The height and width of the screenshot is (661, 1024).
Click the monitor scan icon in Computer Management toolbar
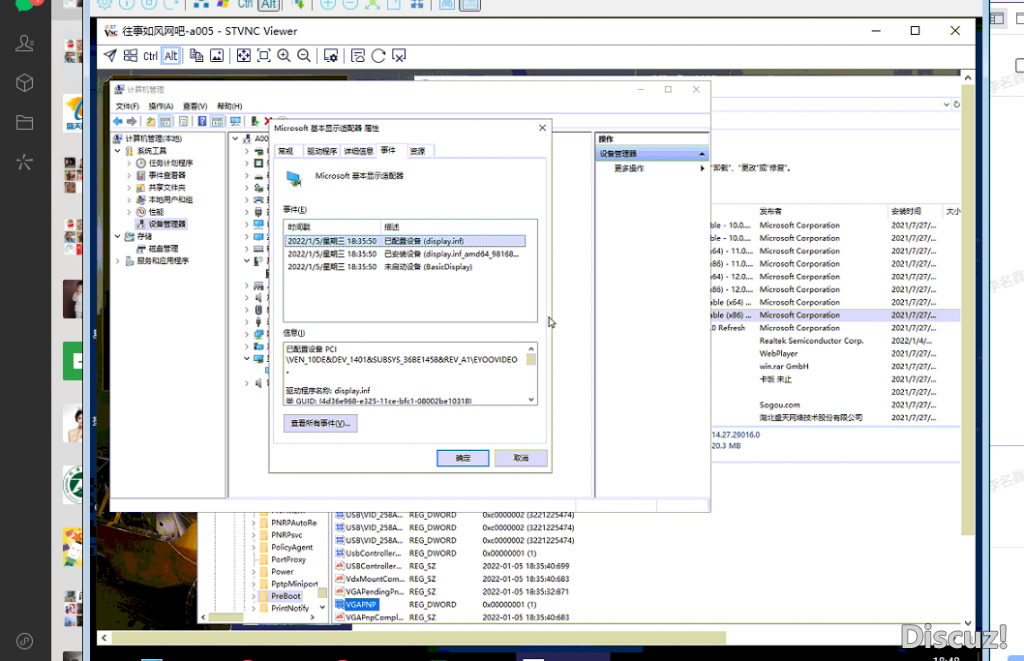(236, 121)
